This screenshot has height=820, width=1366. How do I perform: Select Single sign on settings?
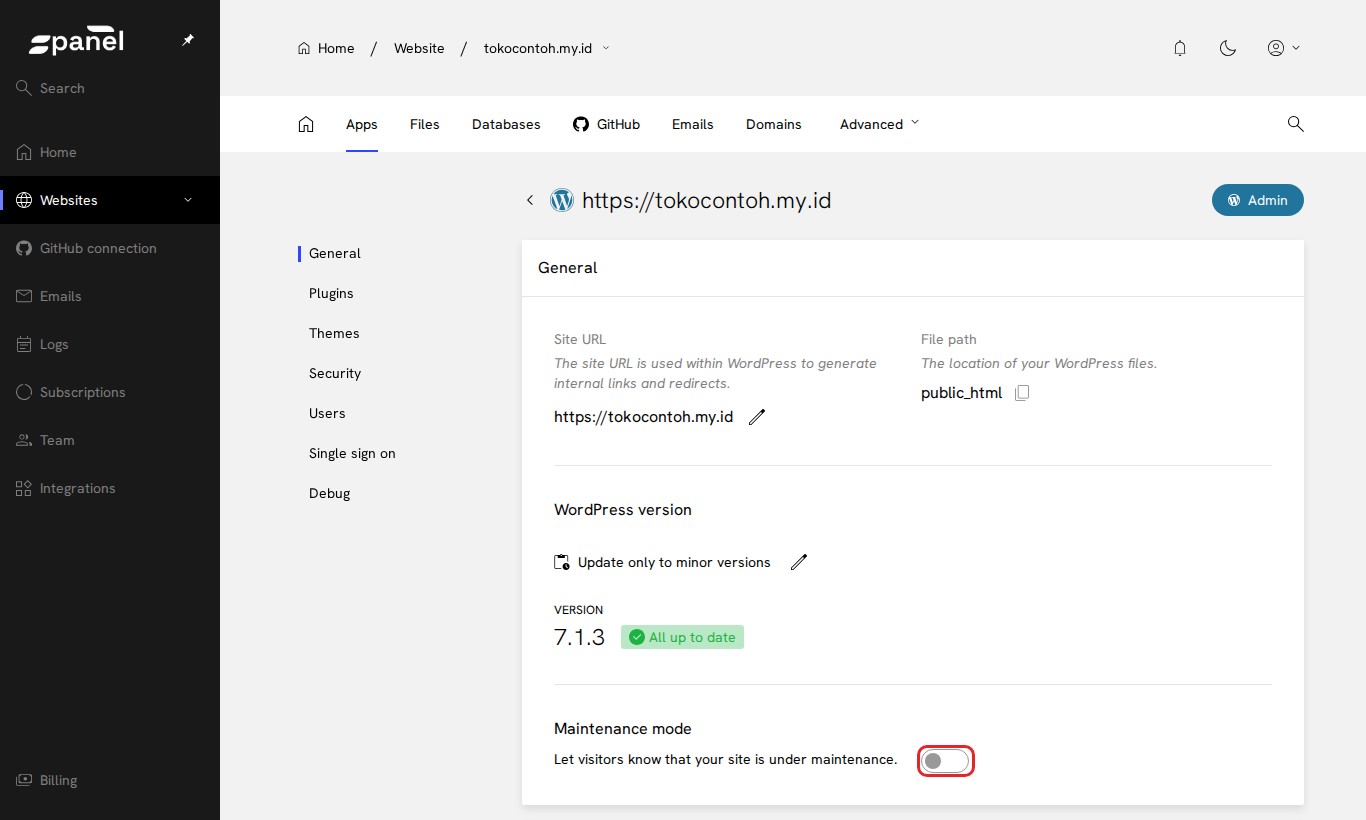pos(352,453)
